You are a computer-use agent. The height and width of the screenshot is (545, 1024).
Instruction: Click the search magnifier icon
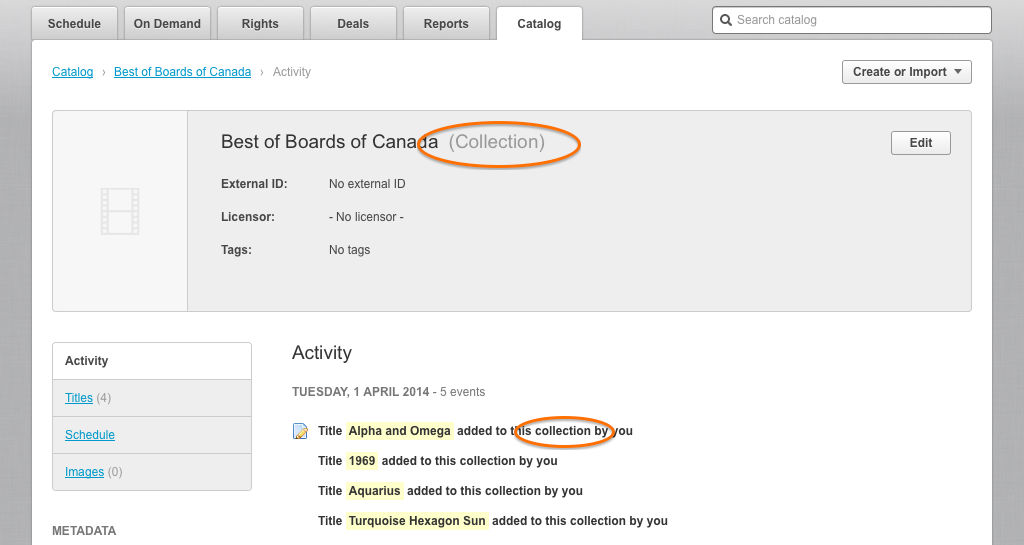726,20
